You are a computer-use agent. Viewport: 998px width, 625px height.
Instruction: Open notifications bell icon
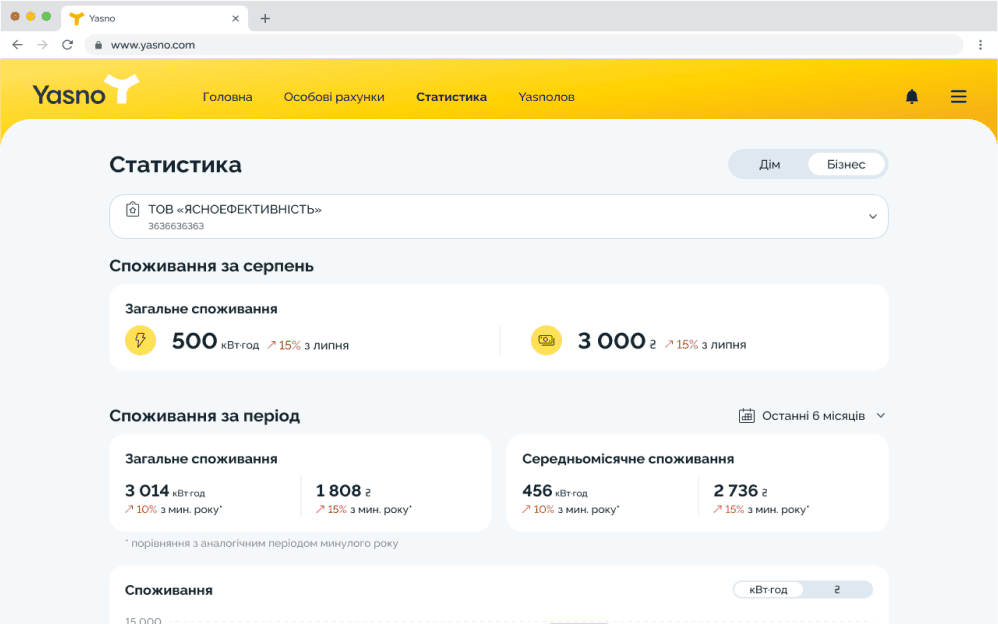(911, 96)
